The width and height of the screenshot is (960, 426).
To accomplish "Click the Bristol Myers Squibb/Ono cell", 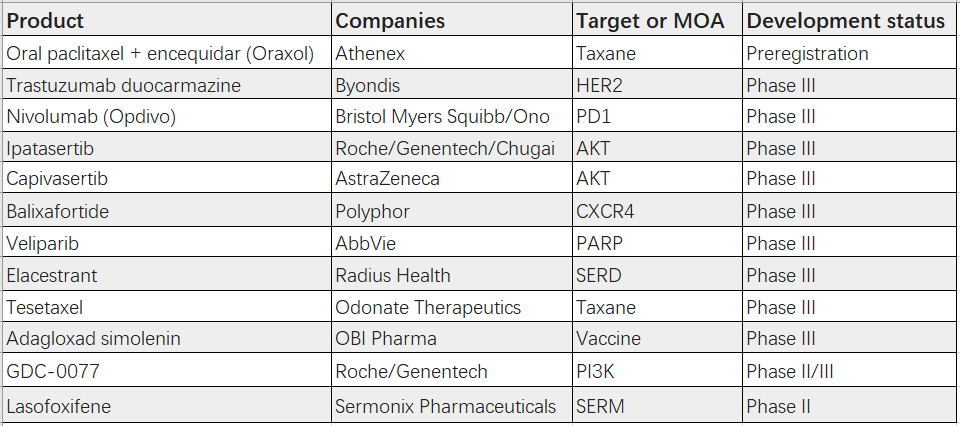I will (x=443, y=117).
